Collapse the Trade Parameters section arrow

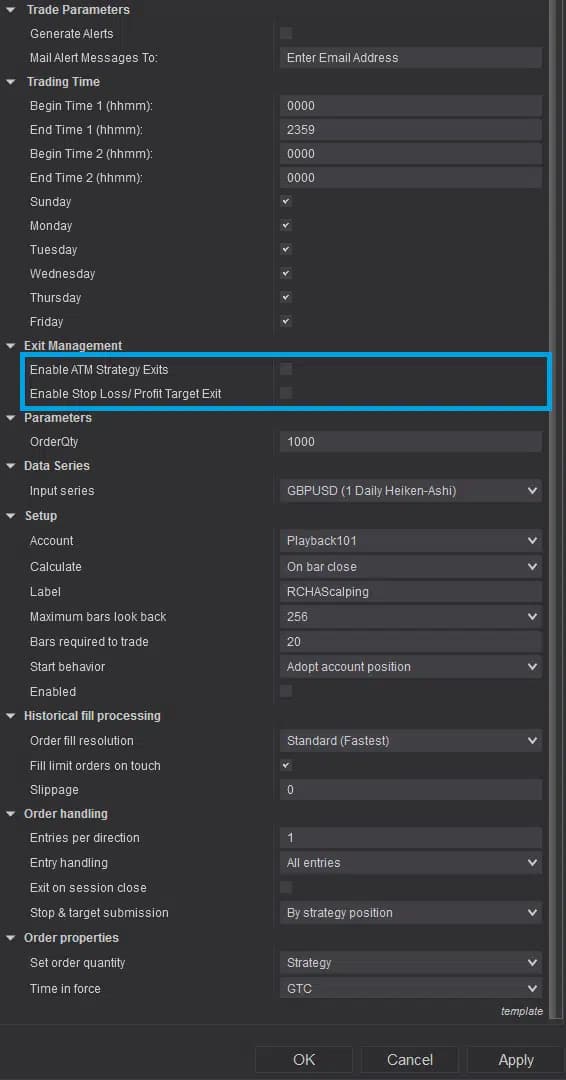[11, 10]
